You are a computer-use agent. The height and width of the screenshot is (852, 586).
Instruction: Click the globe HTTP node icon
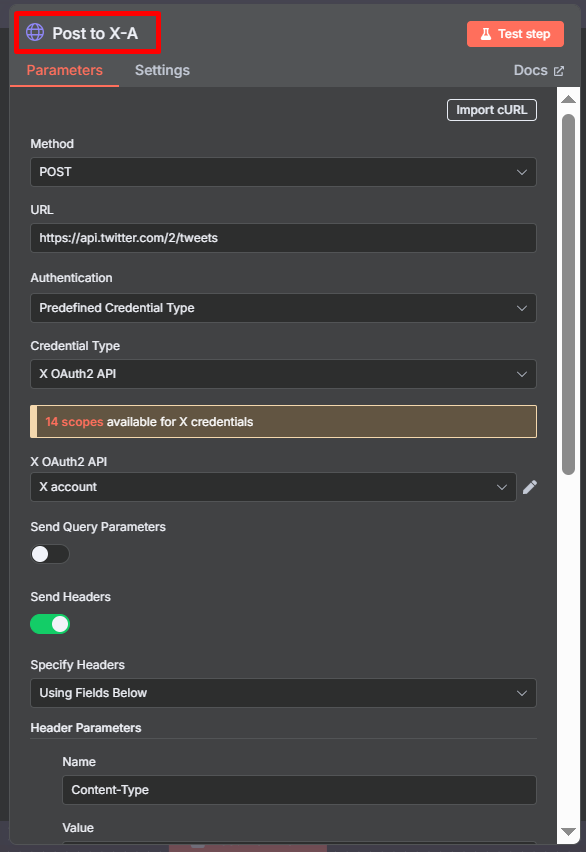tap(35, 33)
